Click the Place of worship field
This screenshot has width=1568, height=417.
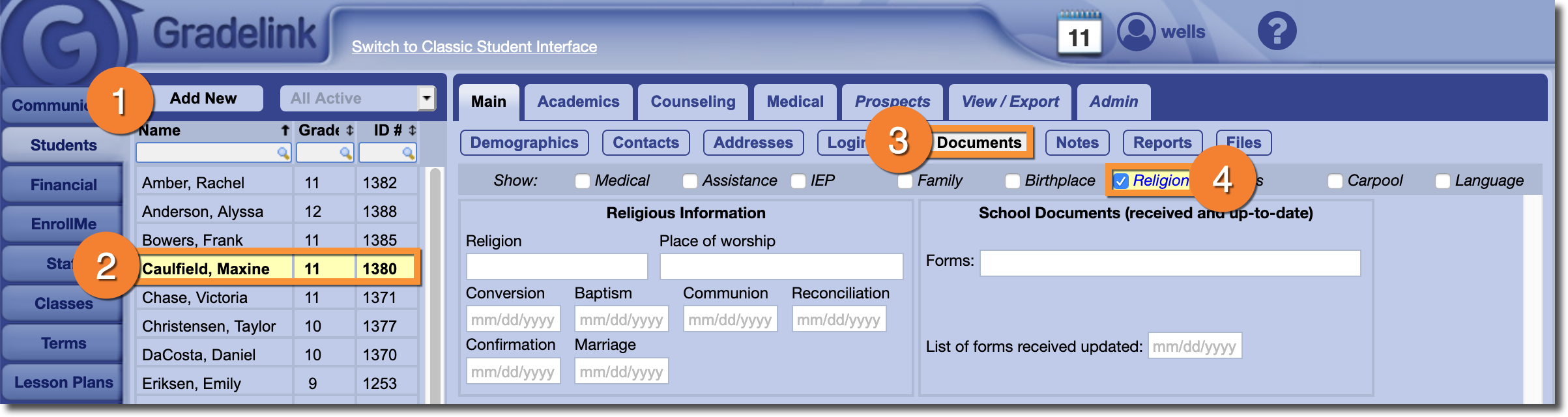781,266
